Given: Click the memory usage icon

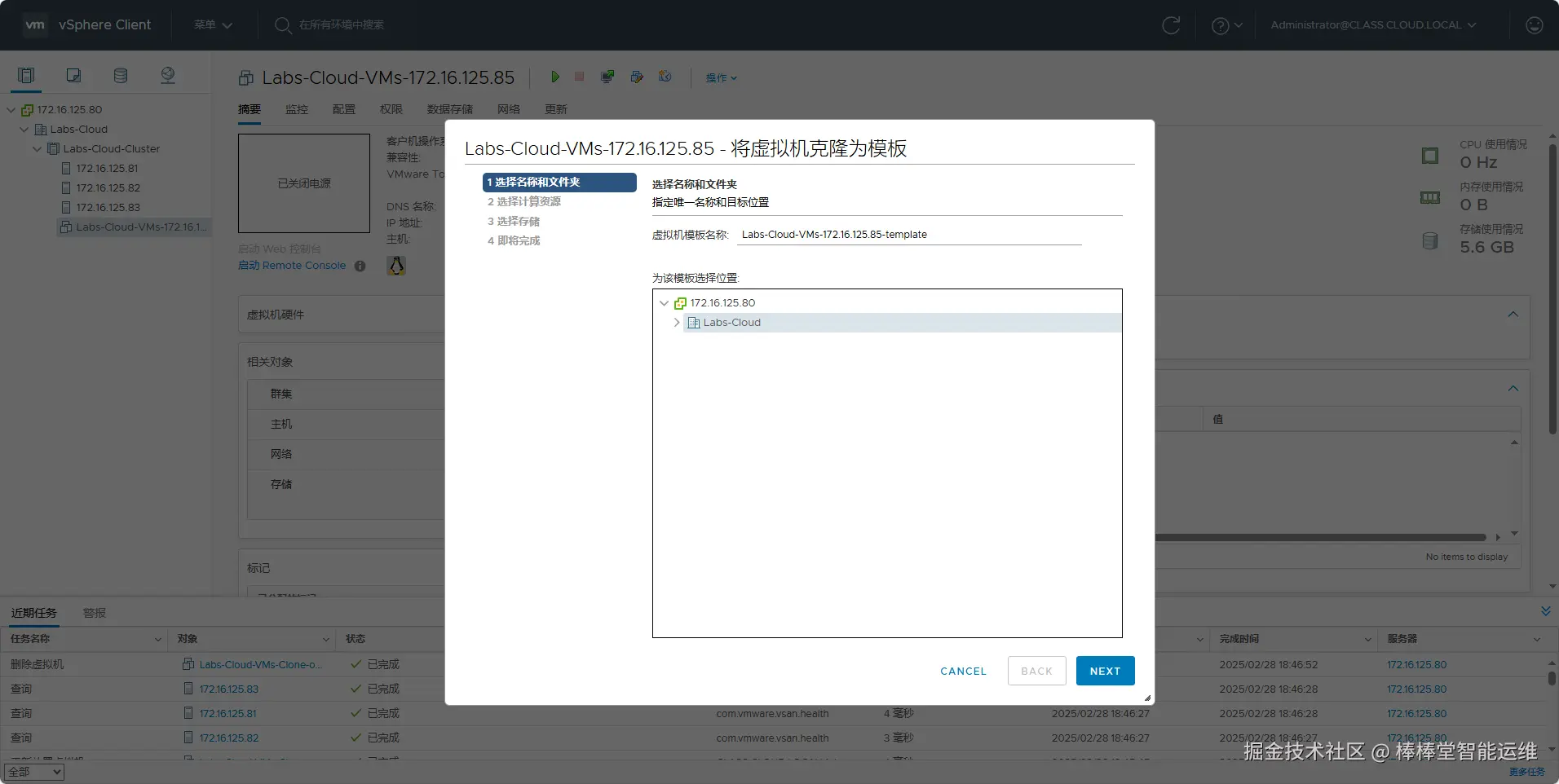Looking at the screenshot, I should tap(1430, 197).
